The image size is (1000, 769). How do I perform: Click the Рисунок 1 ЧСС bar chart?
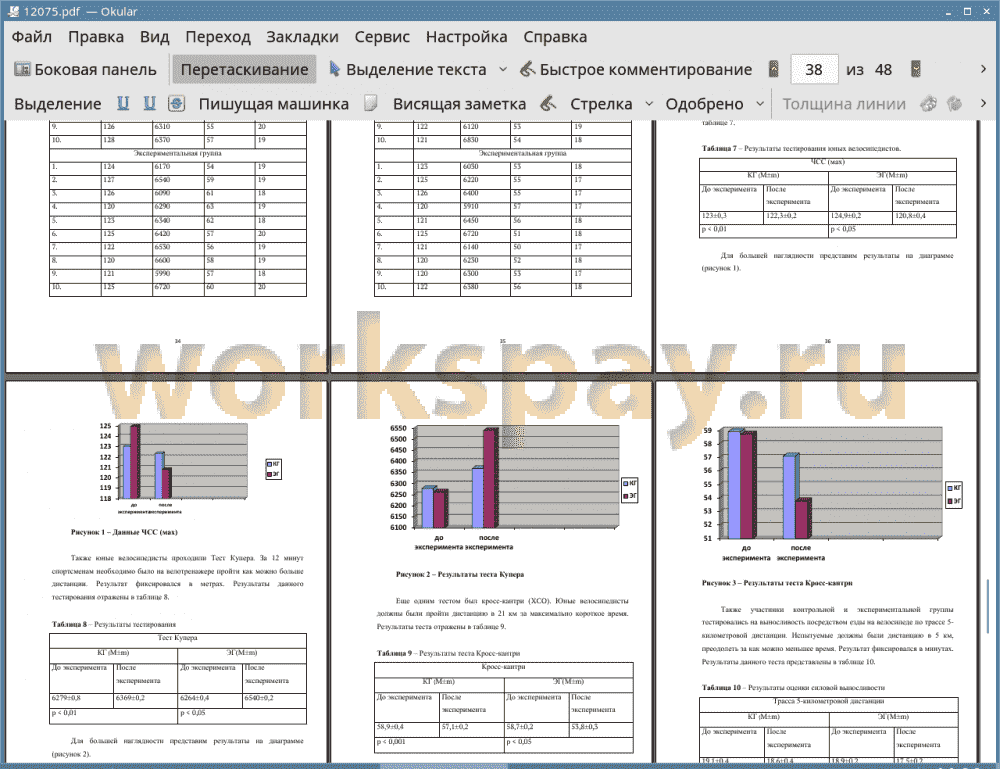click(191, 467)
